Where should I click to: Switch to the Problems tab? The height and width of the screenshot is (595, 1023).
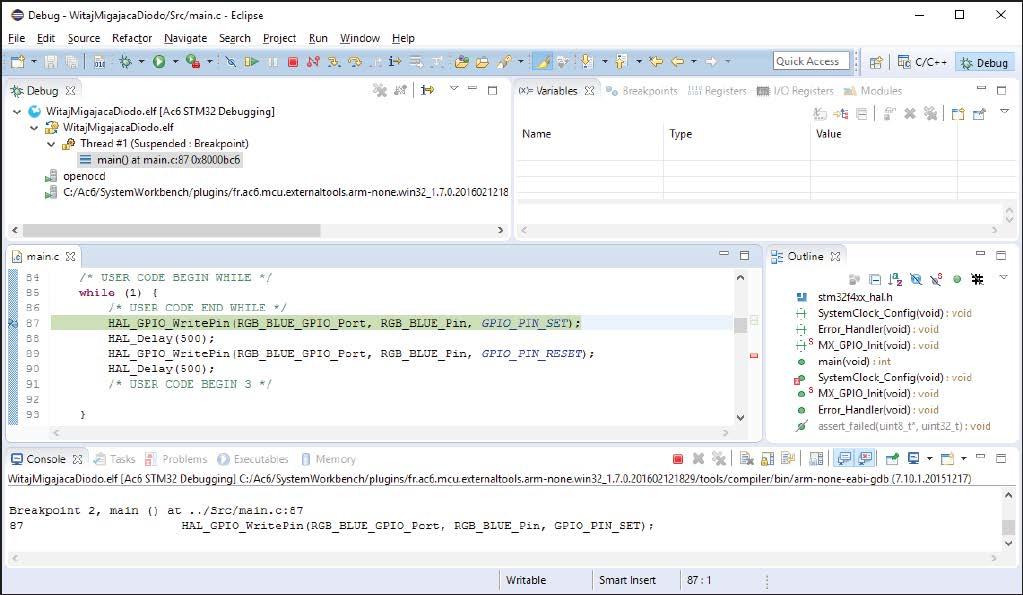[176, 459]
